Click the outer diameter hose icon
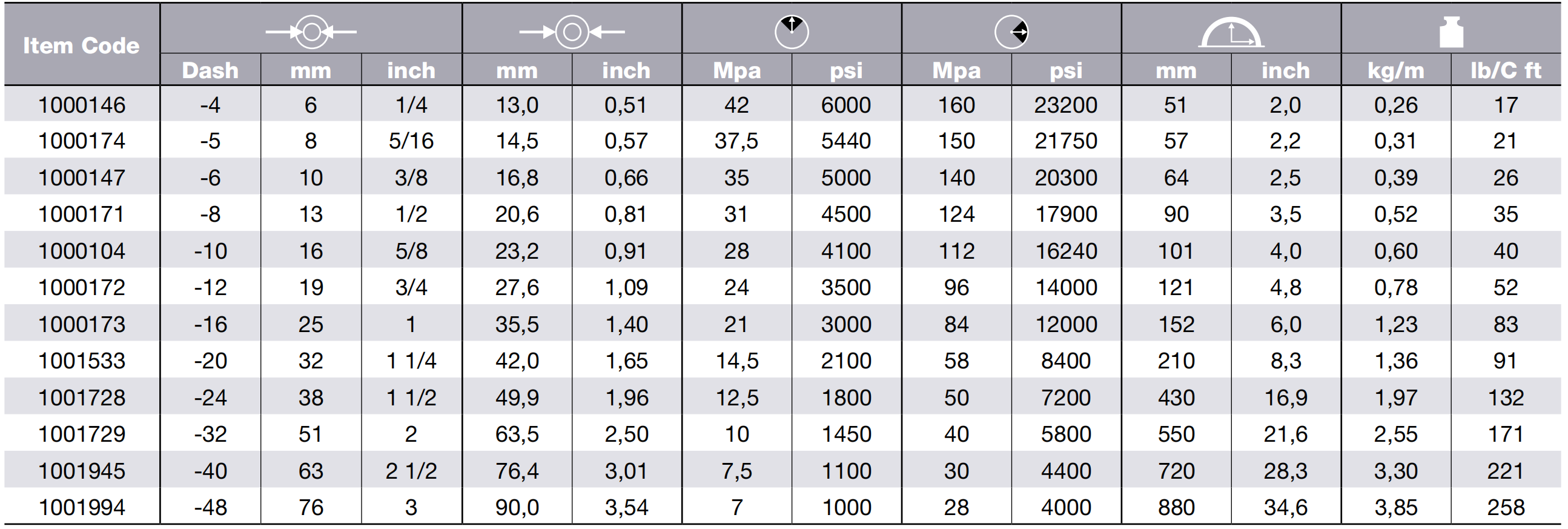Viewport: 1568px width, 529px height. coord(572,31)
